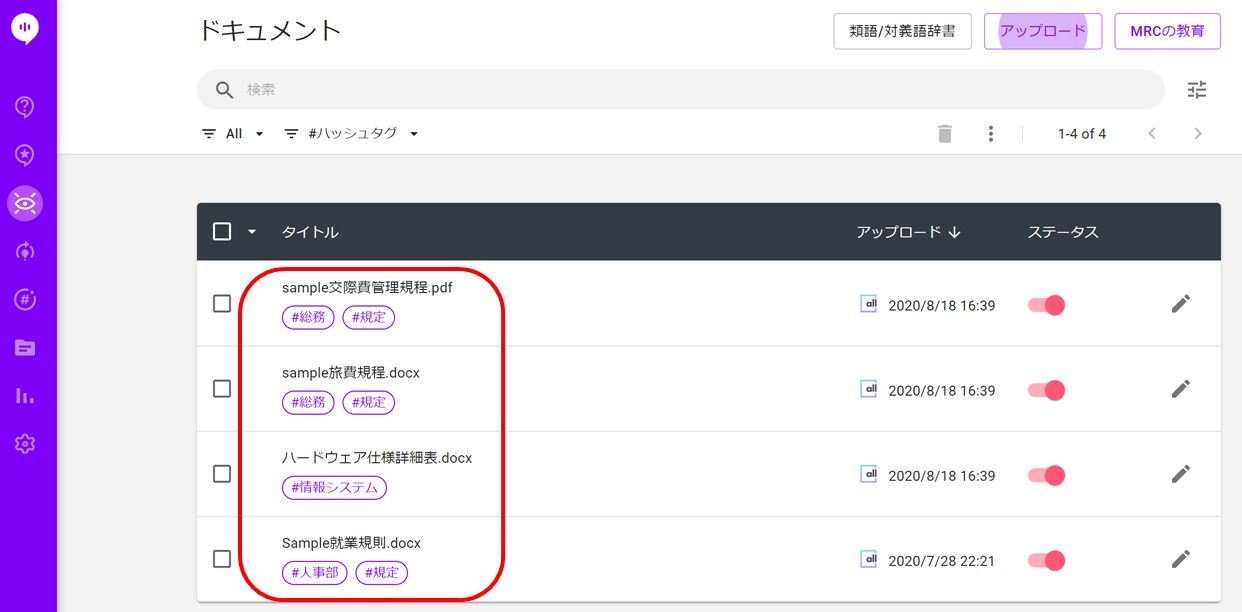
Task: Open document sample旅費規程.docx
Action: click(351, 373)
